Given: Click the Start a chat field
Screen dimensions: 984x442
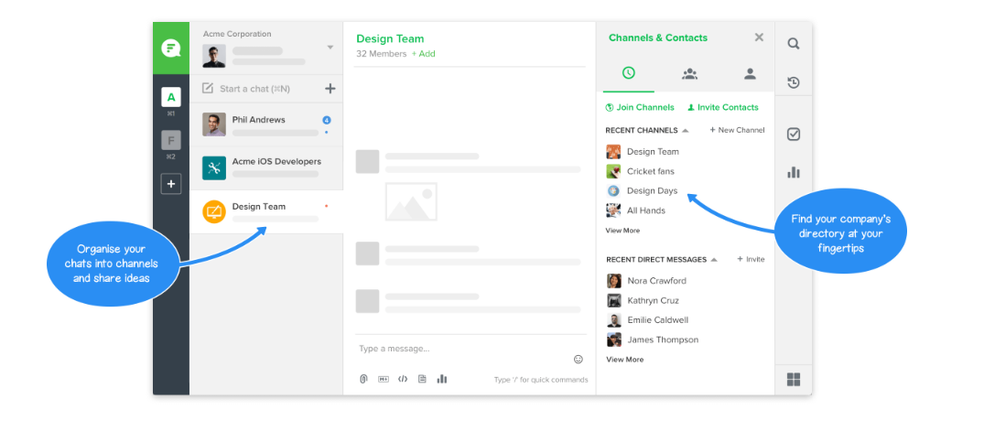Looking at the screenshot, I should (255, 89).
